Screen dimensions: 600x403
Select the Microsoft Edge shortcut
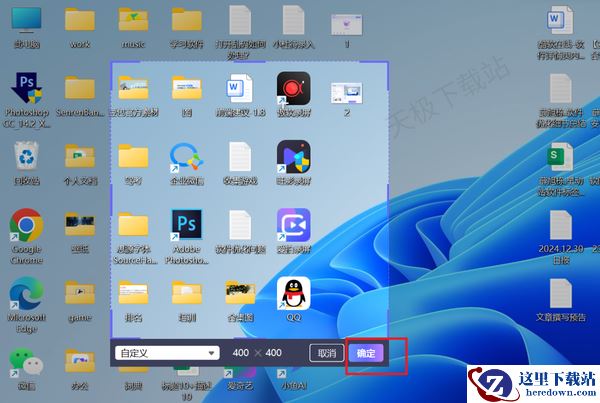[26, 293]
